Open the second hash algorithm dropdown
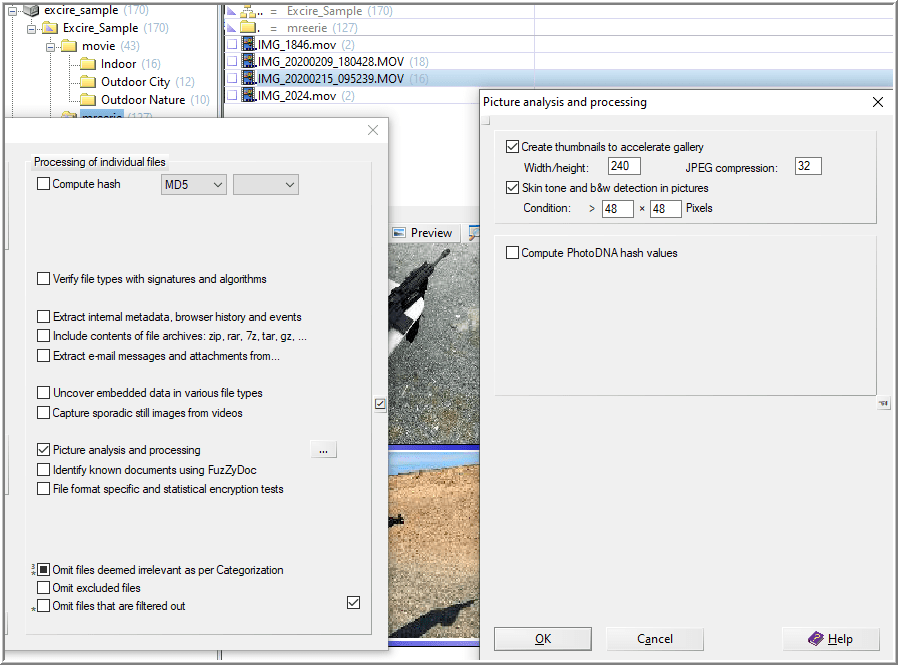 tap(265, 185)
